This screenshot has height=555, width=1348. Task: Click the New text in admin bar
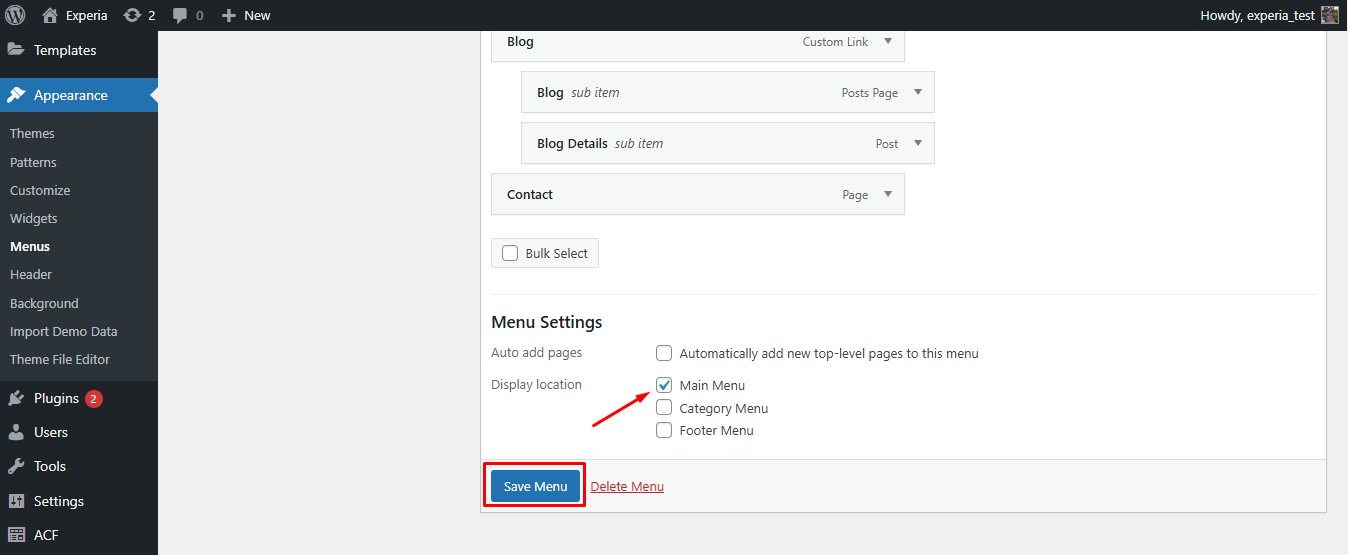click(257, 15)
